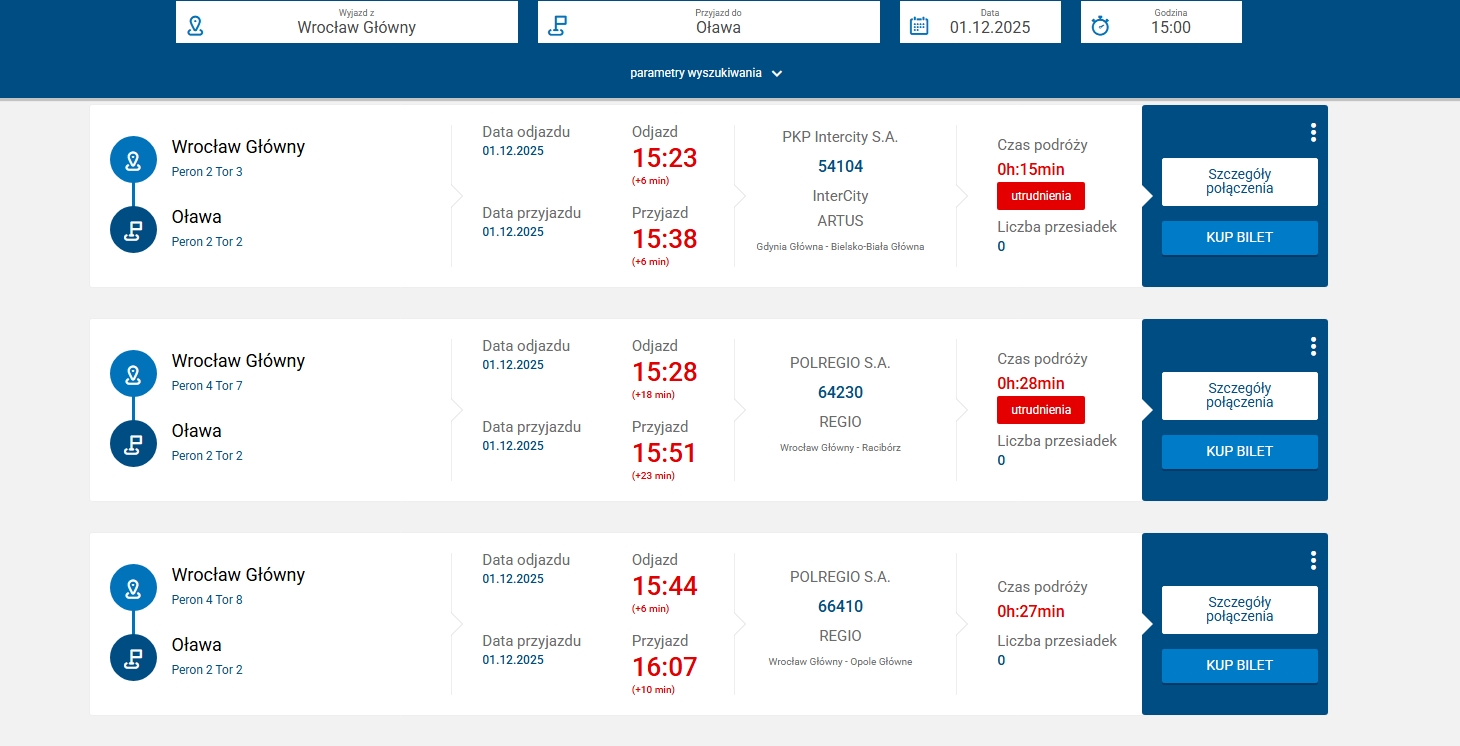Click the departure location pin icon in search bar

[195, 26]
